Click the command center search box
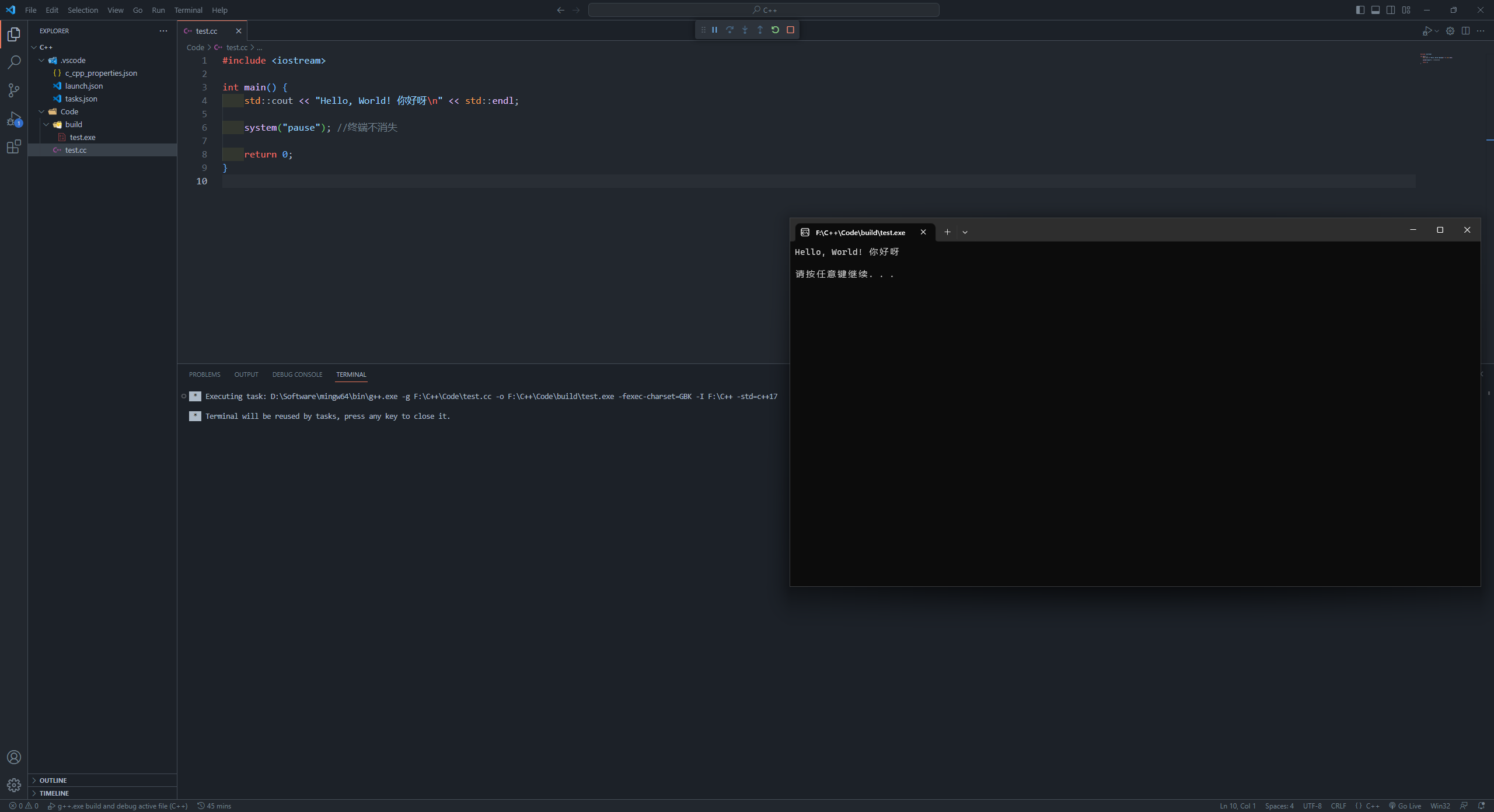 (763, 9)
